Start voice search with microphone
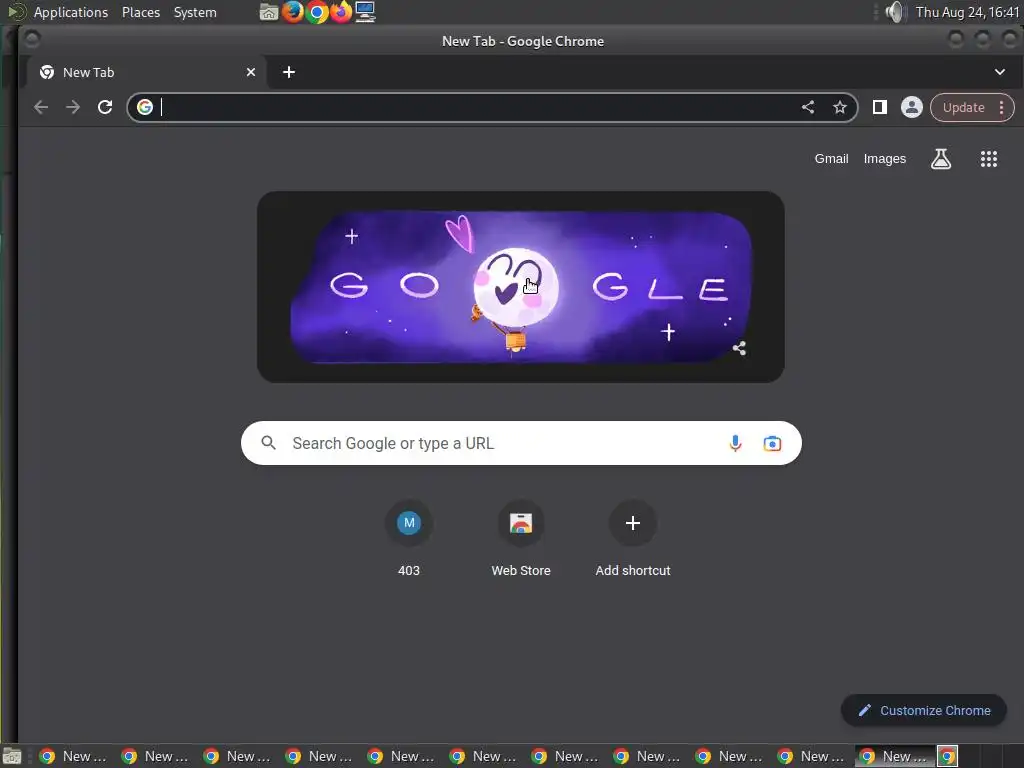 click(x=735, y=443)
